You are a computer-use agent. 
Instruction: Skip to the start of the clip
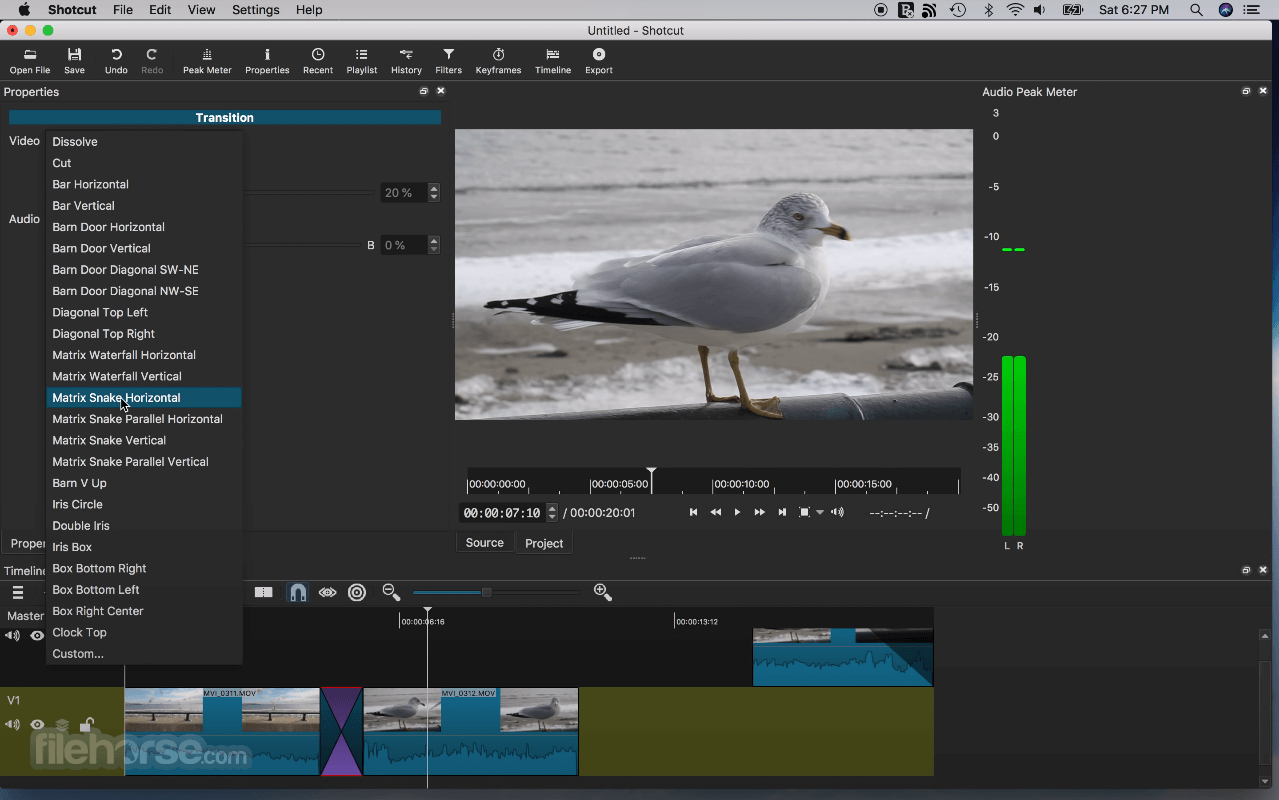[693, 512]
